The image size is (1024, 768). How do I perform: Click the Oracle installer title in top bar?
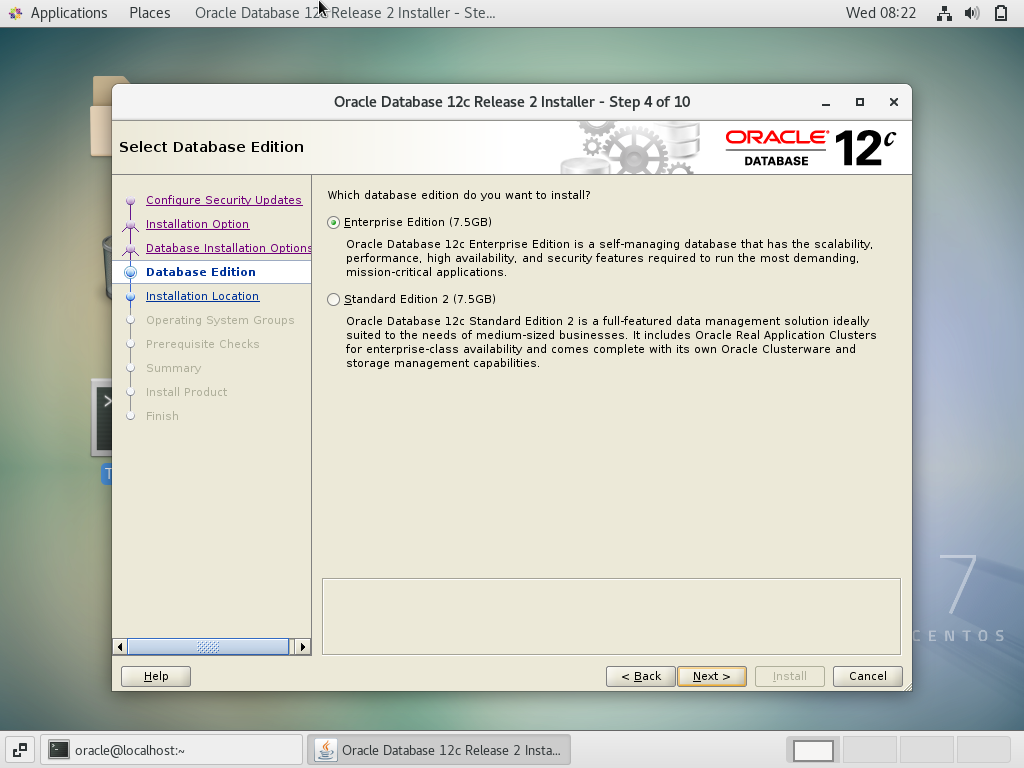pos(345,13)
